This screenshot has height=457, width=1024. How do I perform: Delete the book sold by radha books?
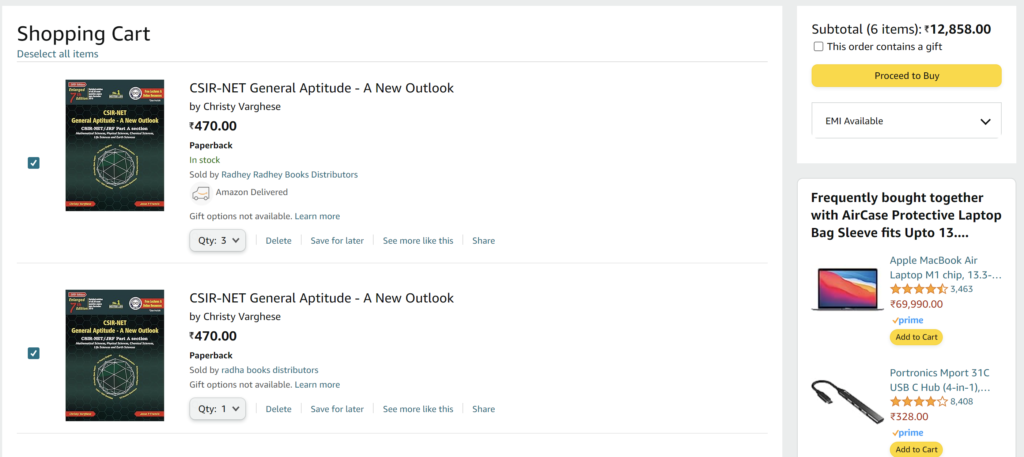(278, 409)
